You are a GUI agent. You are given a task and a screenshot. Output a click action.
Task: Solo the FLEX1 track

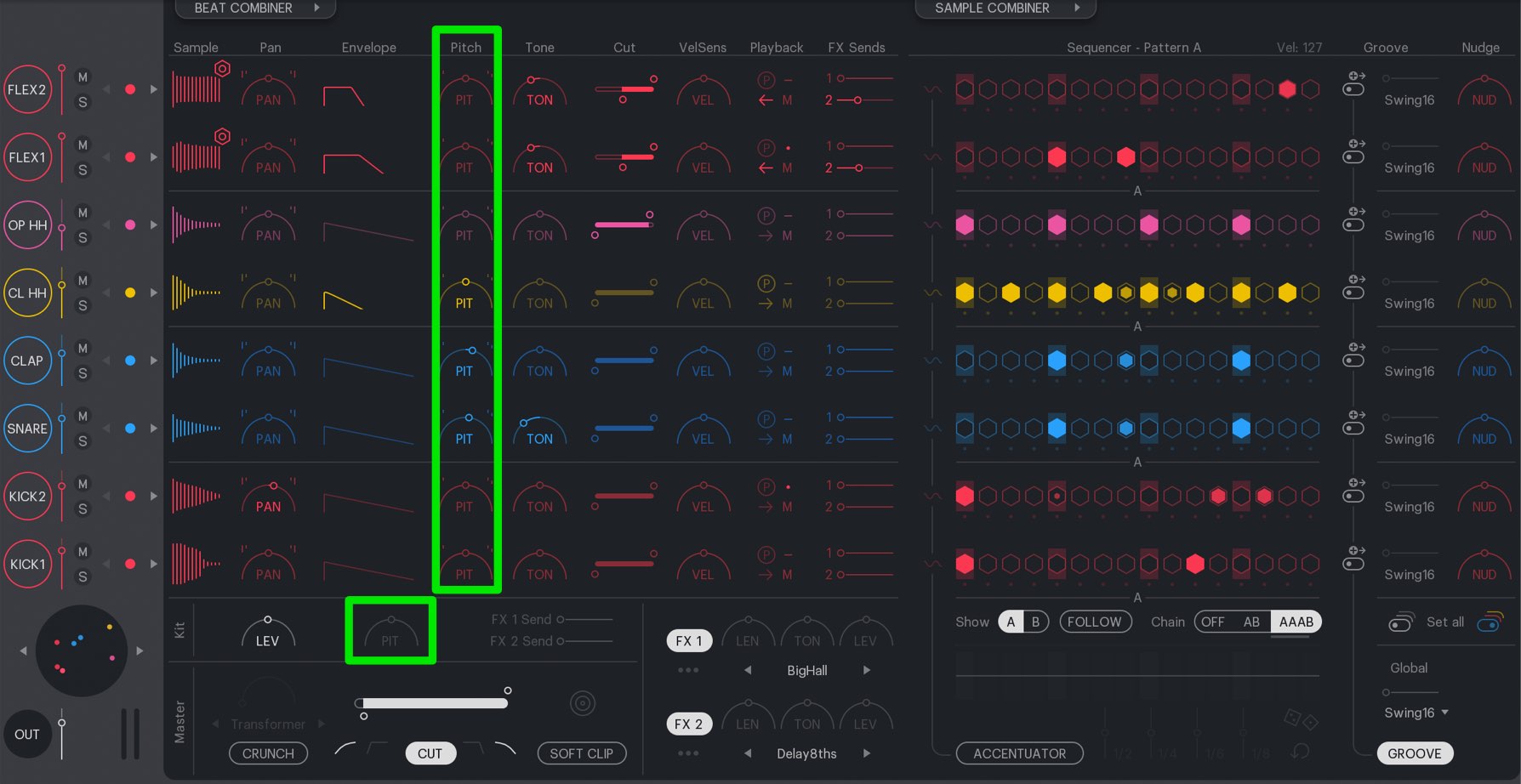pyautogui.click(x=83, y=170)
